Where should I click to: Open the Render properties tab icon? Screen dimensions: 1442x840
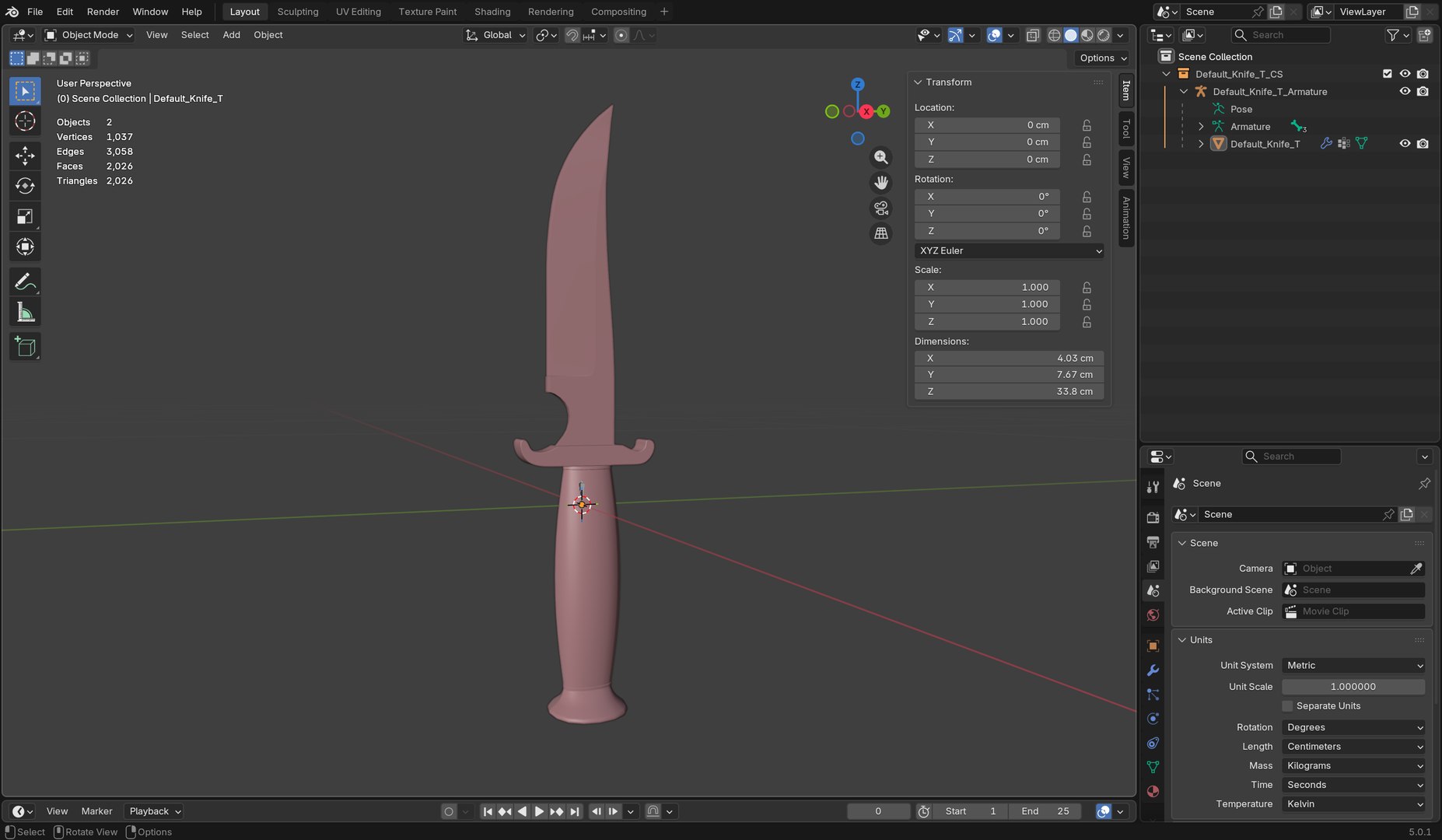pyautogui.click(x=1153, y=517)
